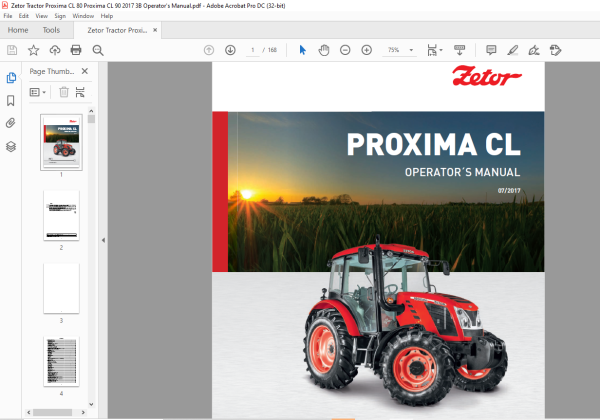
Task: Open the Sign document pen icon
Action: click(x=534, y=50)
